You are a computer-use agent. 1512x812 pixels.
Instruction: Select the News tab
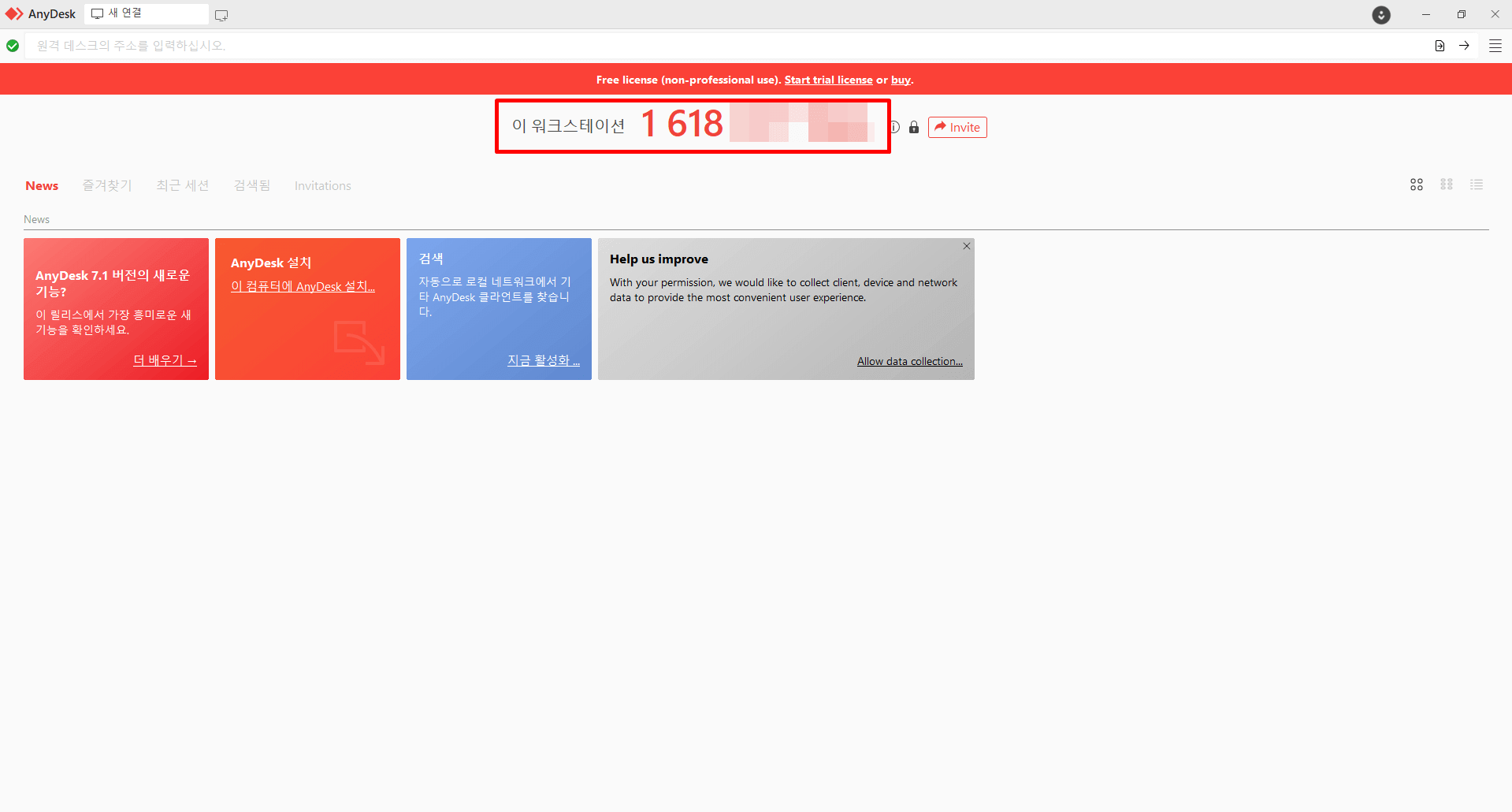coord(42,186)
